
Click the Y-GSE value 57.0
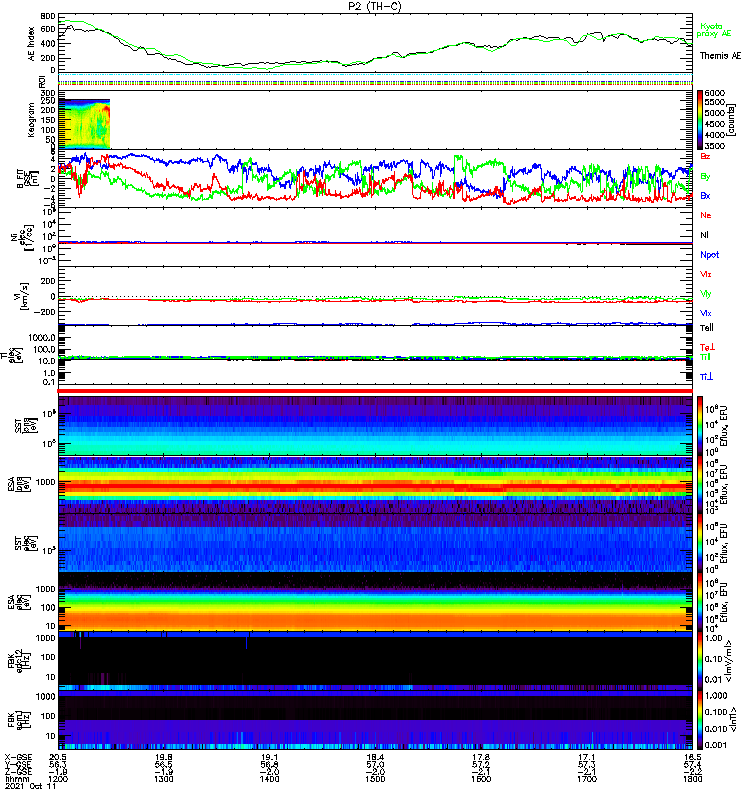375,764
